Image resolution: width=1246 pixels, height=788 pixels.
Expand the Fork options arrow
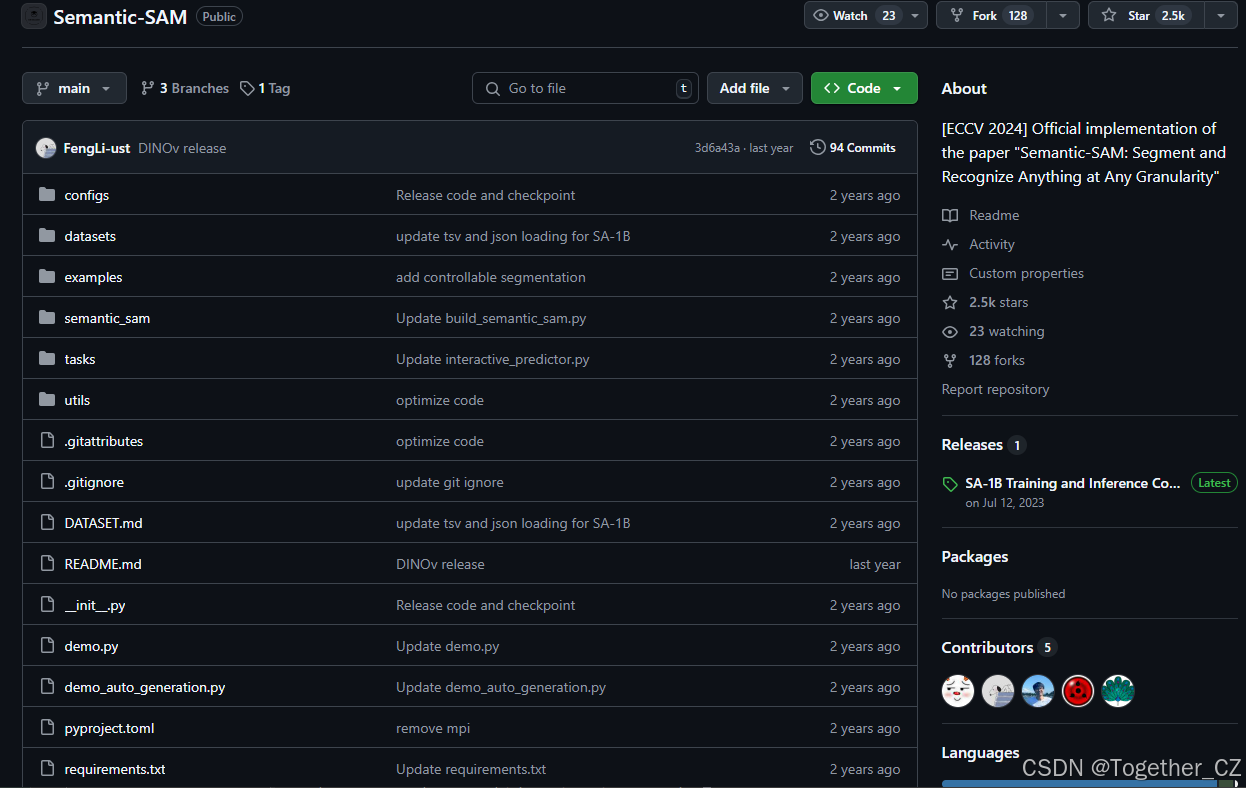tap(1063, 15)
